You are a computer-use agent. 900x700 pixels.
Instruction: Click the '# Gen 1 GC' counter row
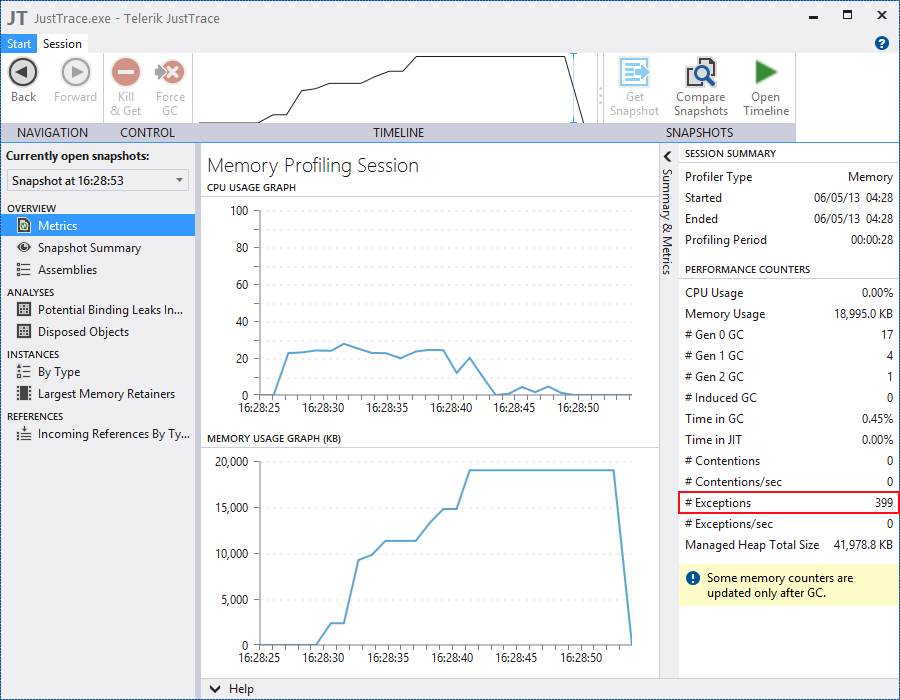tap(789, 356)
